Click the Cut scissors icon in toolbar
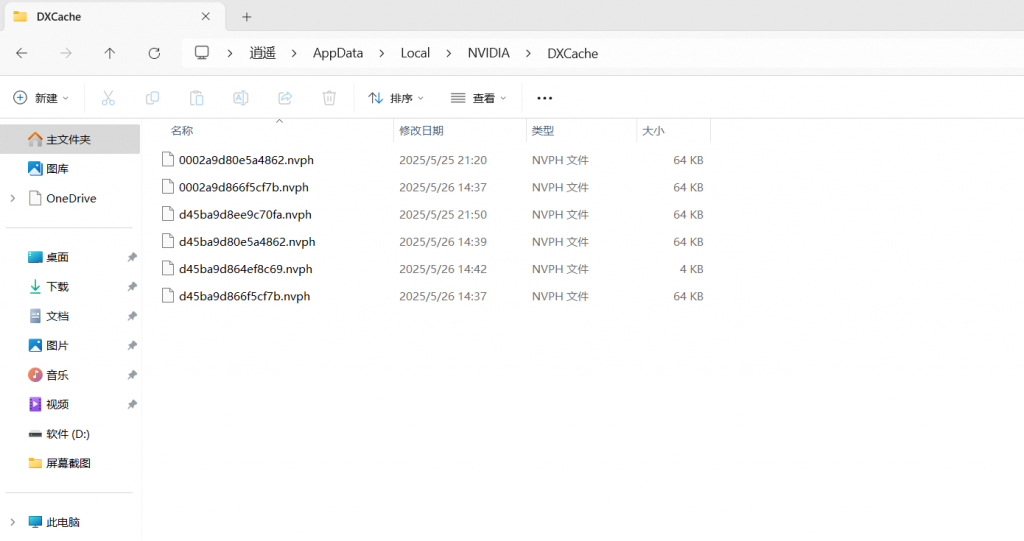Screen dimensions: 1024x541 pos(108,98)
